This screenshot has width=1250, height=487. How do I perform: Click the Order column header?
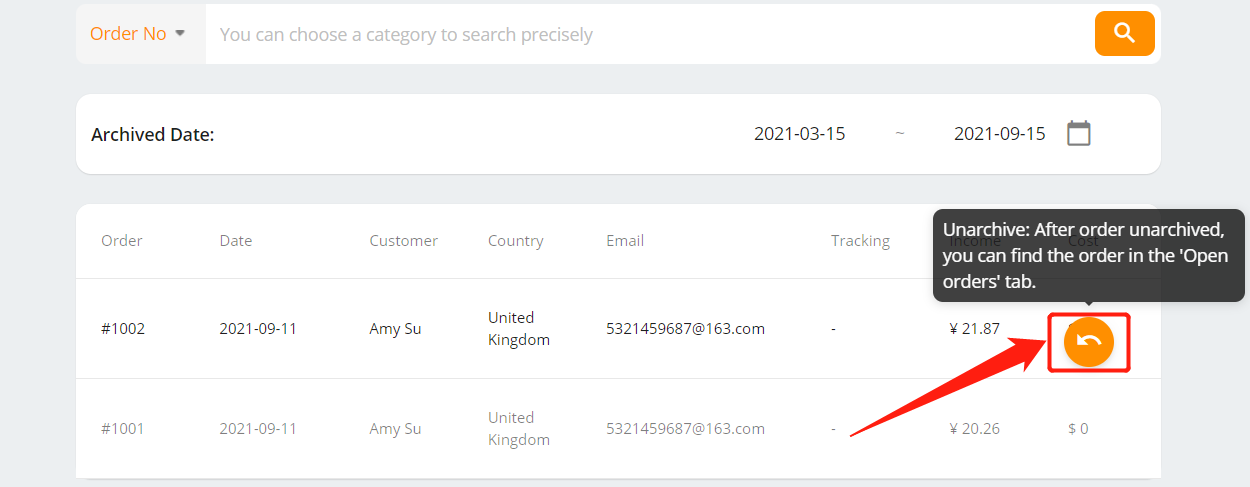click(122, 240)
